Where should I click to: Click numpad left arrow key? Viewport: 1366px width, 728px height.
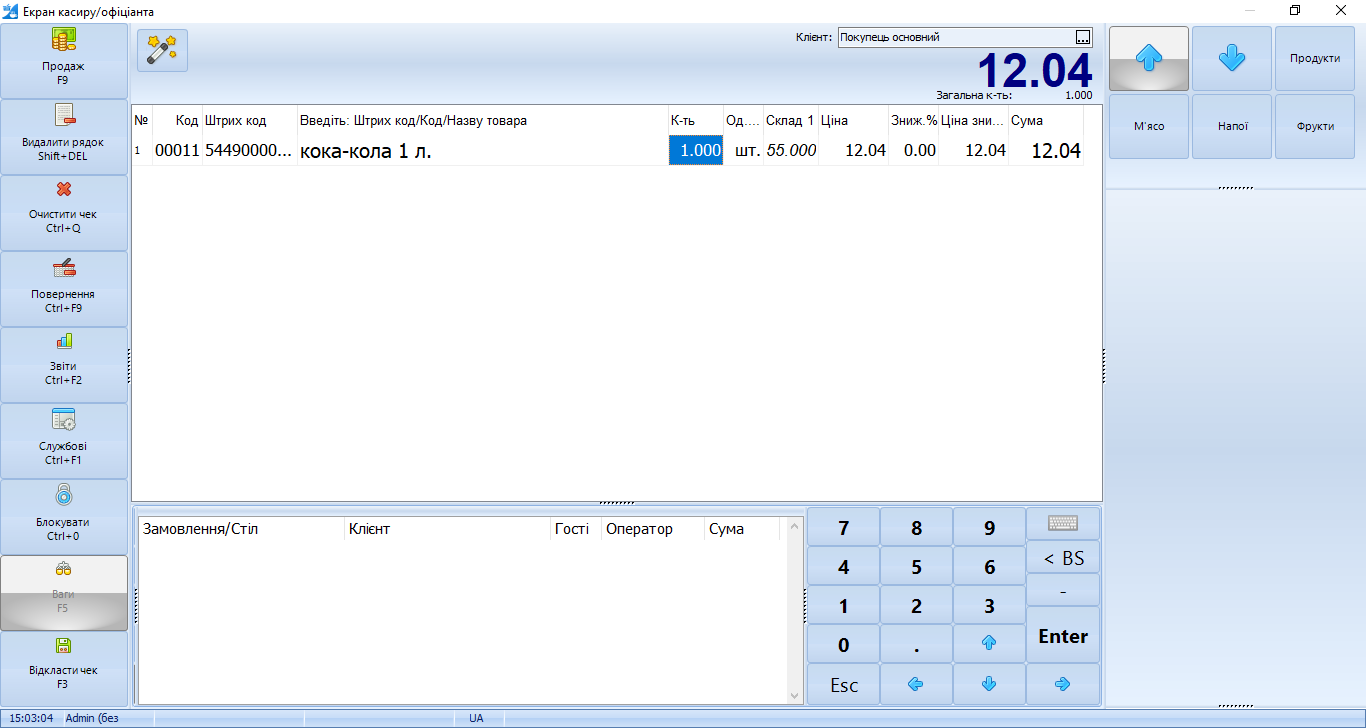(916, 685)
